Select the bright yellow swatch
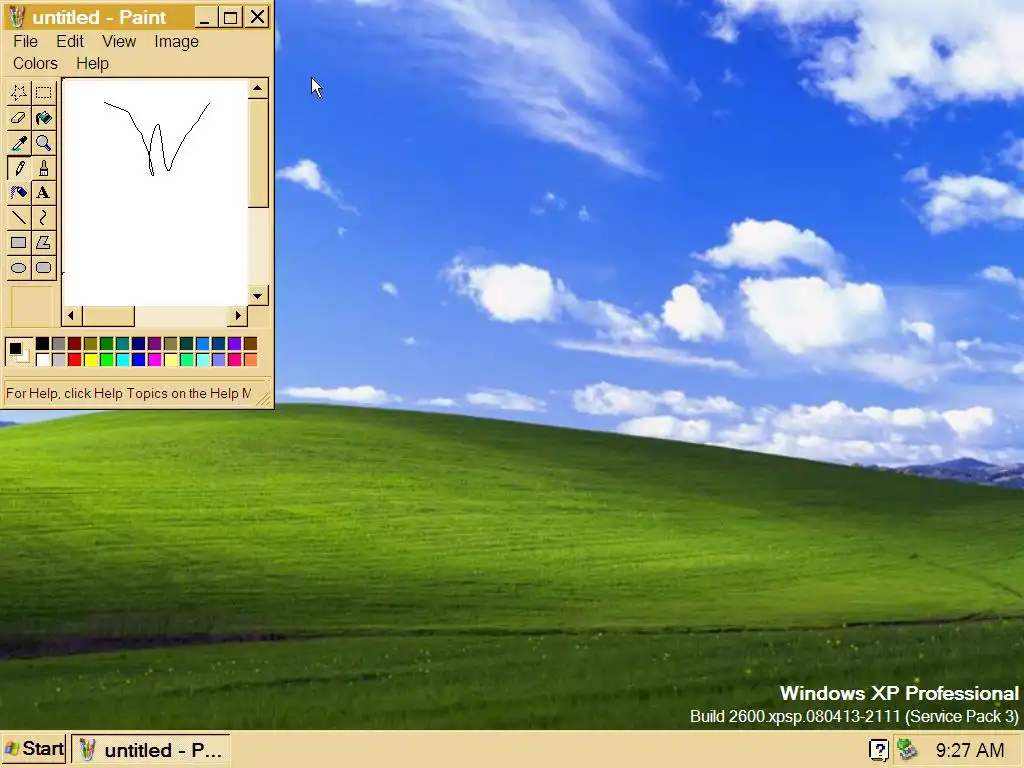 [91, 359]
